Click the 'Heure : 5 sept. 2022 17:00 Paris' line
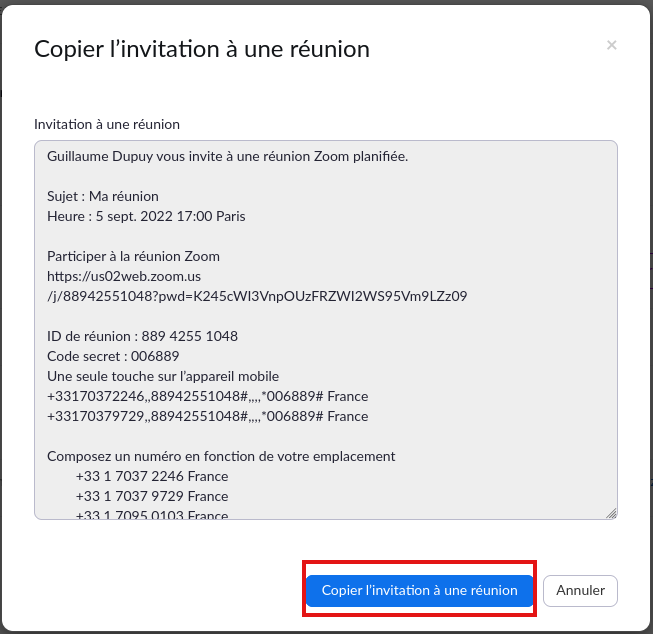 [146, 216]
